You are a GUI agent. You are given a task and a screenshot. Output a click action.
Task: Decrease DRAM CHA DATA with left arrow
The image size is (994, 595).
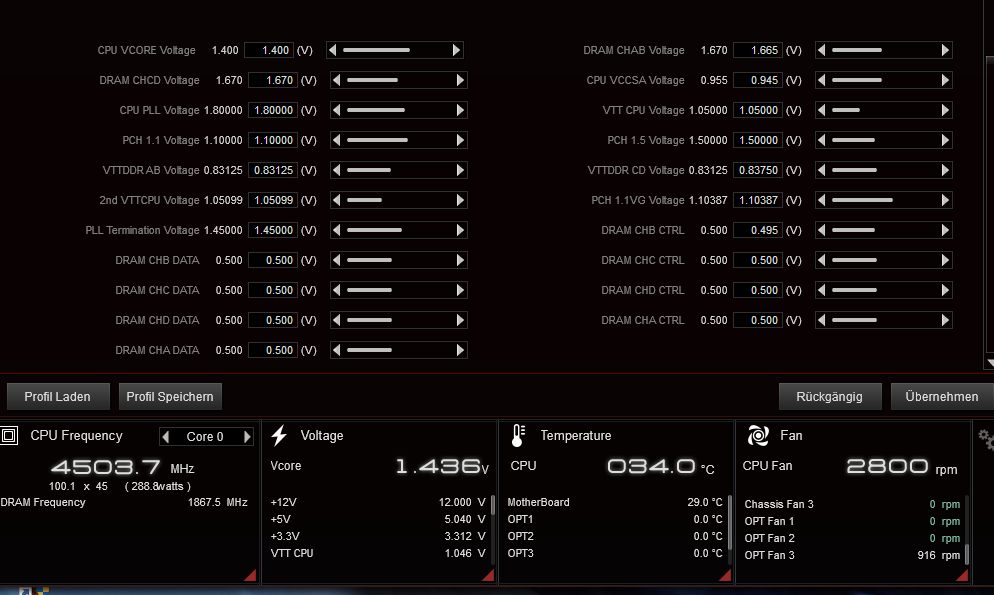[337, 350]
